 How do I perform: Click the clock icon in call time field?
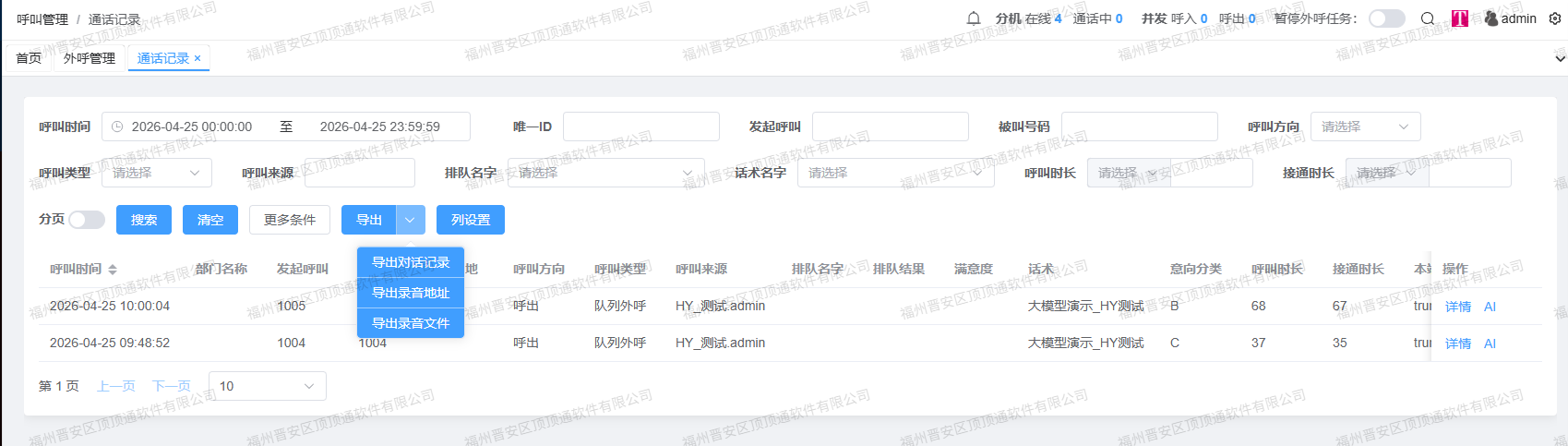[117, 127]
